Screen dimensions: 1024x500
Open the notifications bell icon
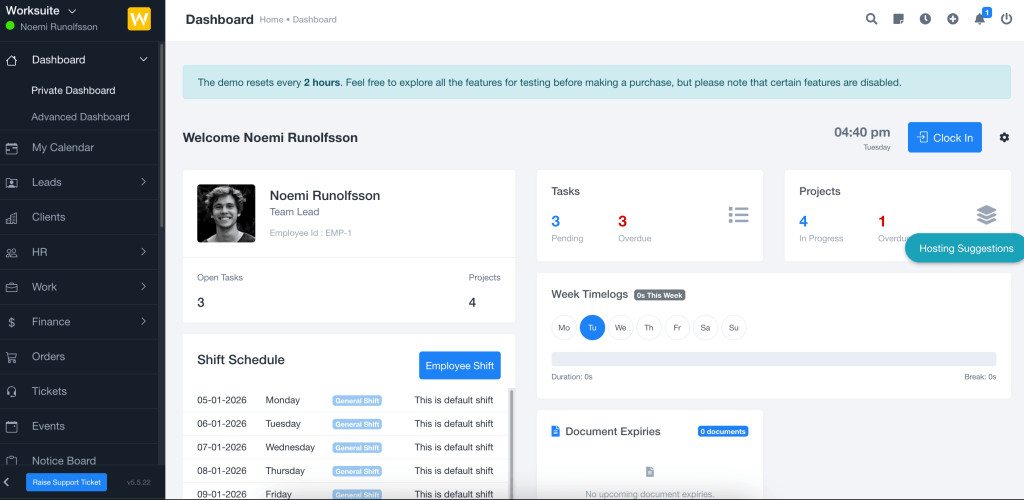pos(980,19)
